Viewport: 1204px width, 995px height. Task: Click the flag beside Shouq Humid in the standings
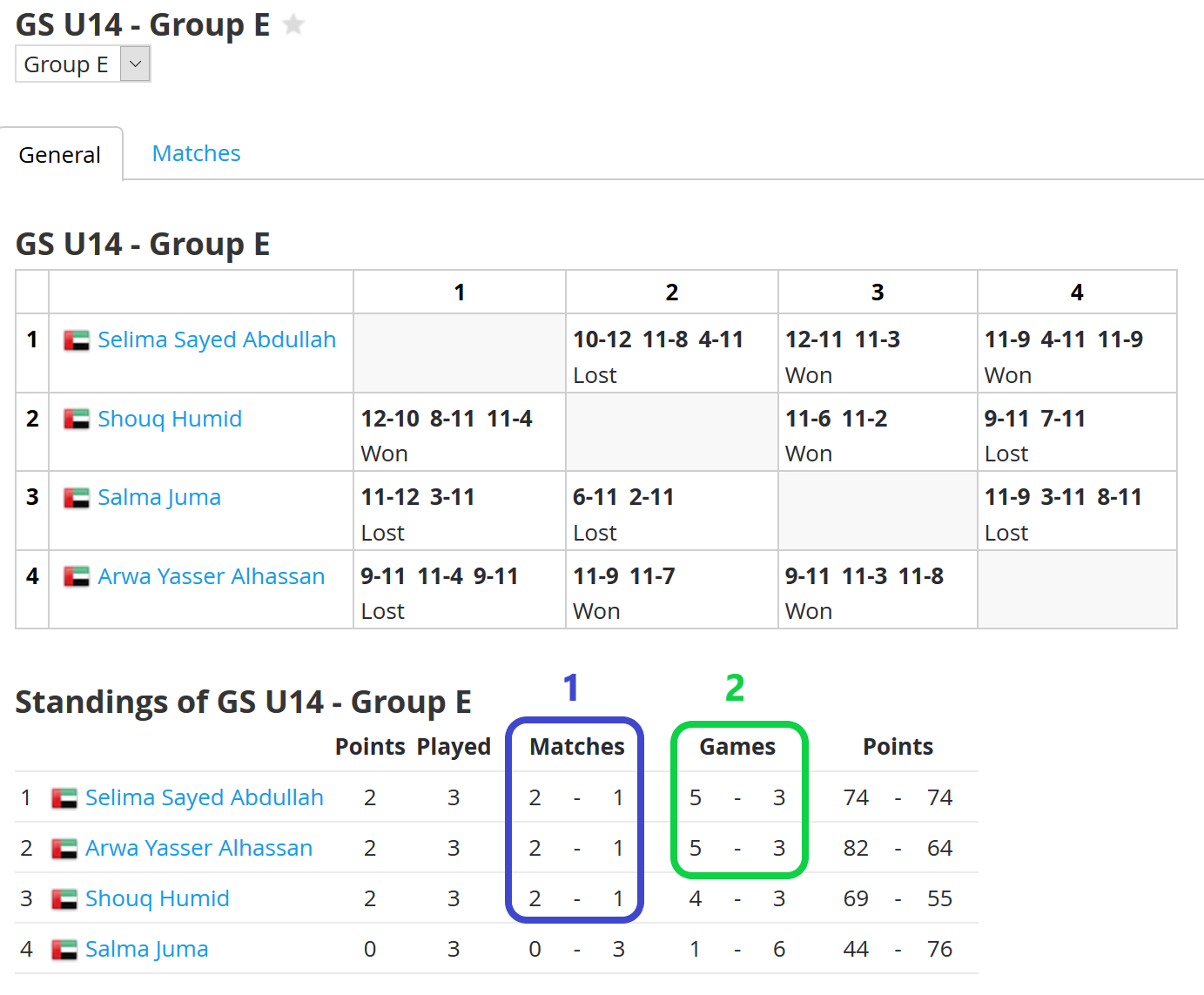coord(64,899)
